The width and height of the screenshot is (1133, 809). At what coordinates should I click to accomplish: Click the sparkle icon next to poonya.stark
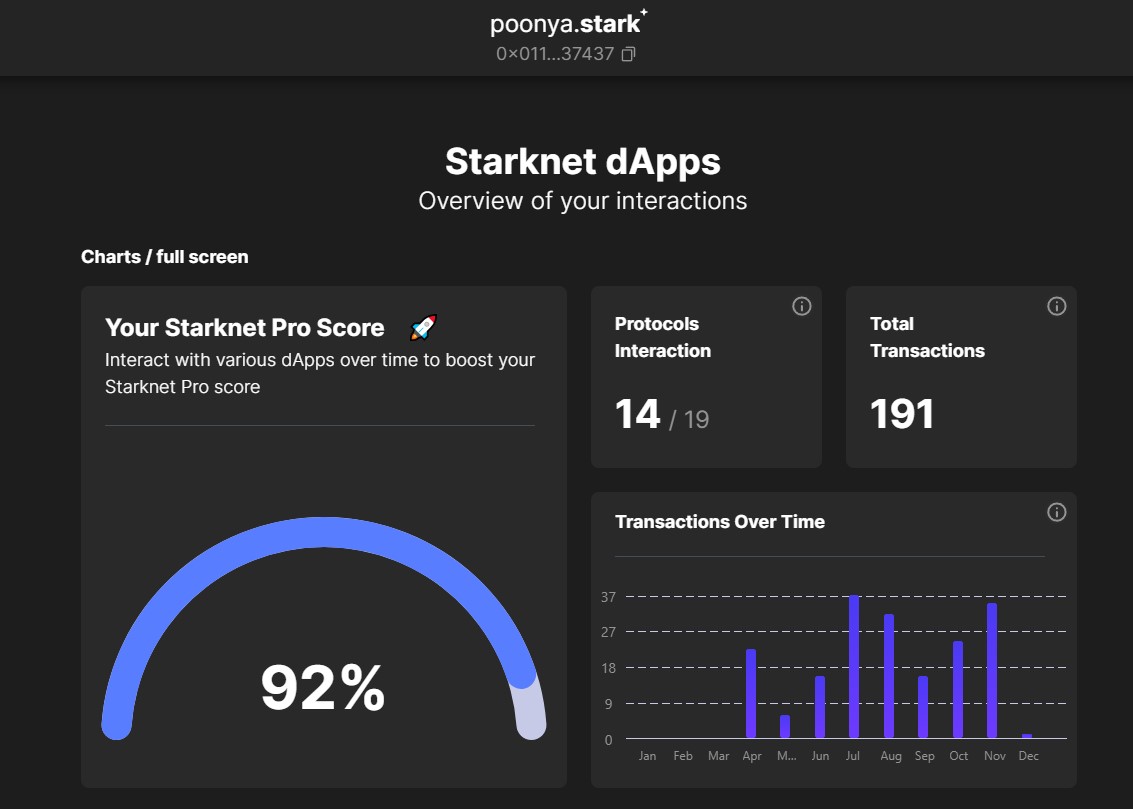643,12
